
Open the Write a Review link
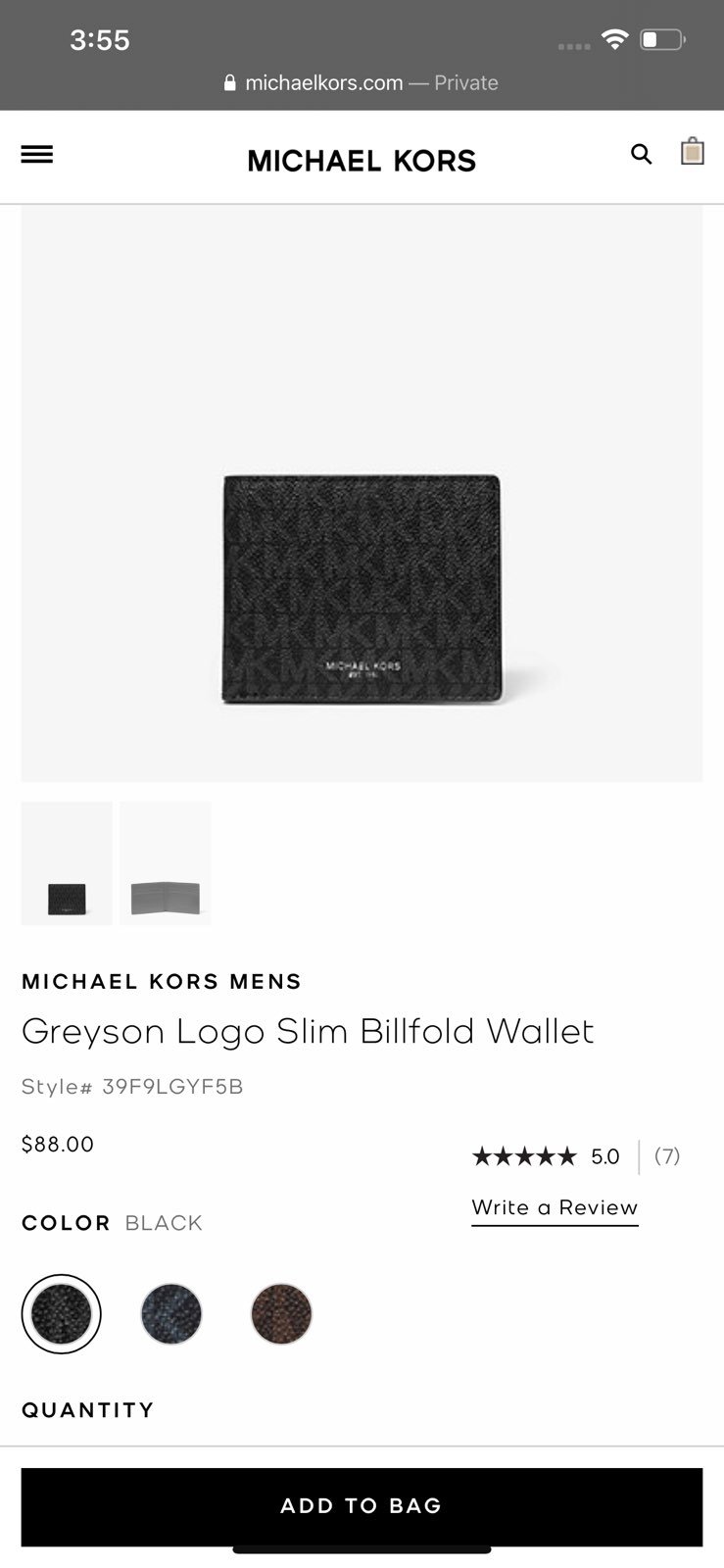click(555, 1208)
